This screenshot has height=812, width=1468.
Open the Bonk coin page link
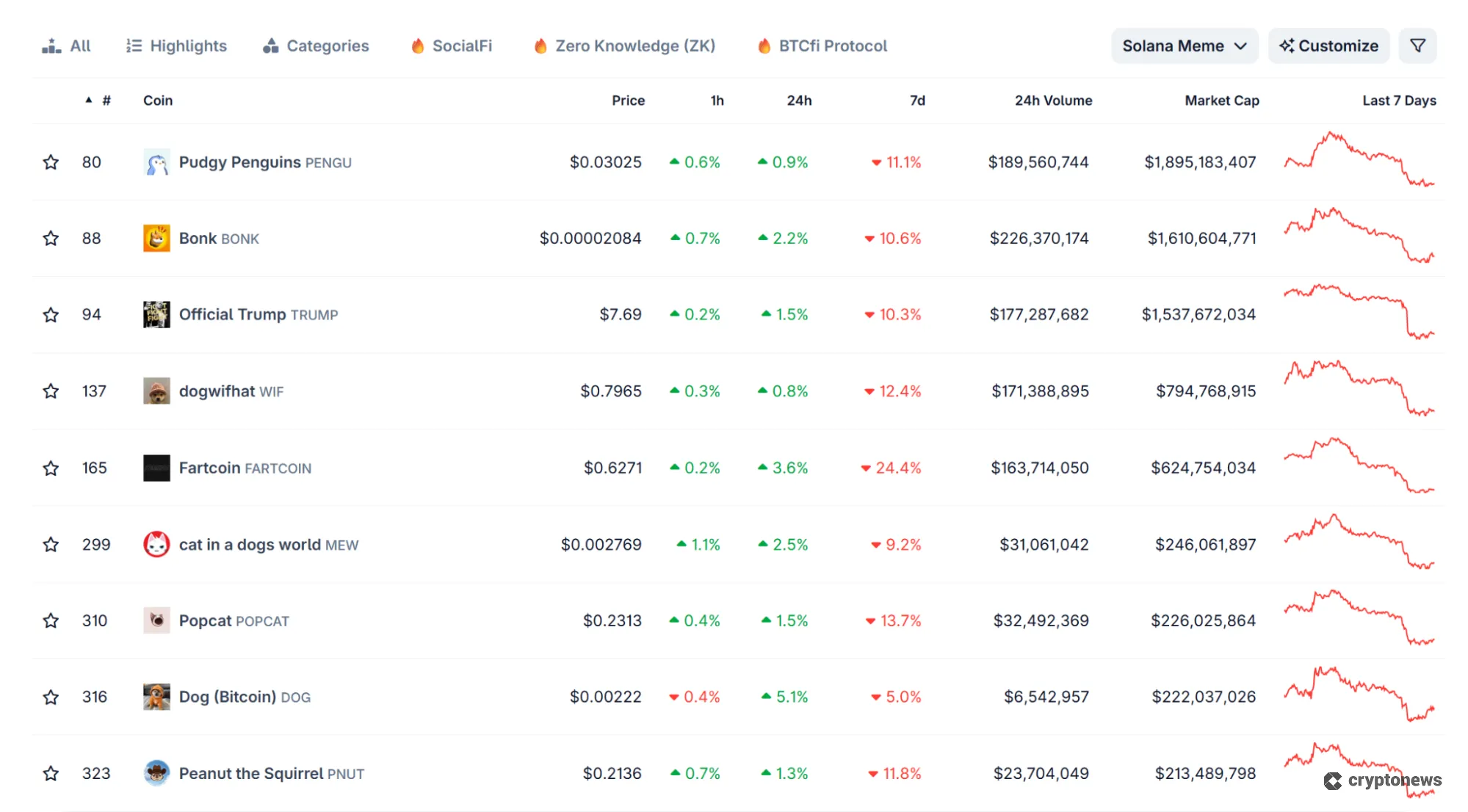[198, 238]
